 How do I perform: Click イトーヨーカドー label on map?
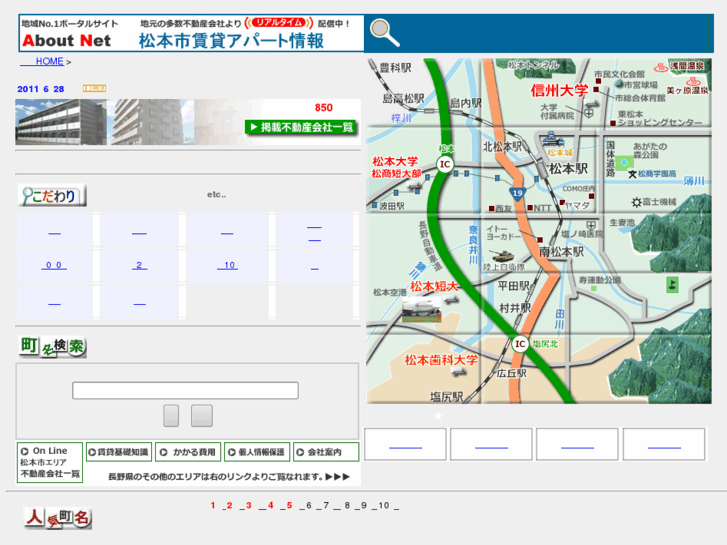pos(503,232)
